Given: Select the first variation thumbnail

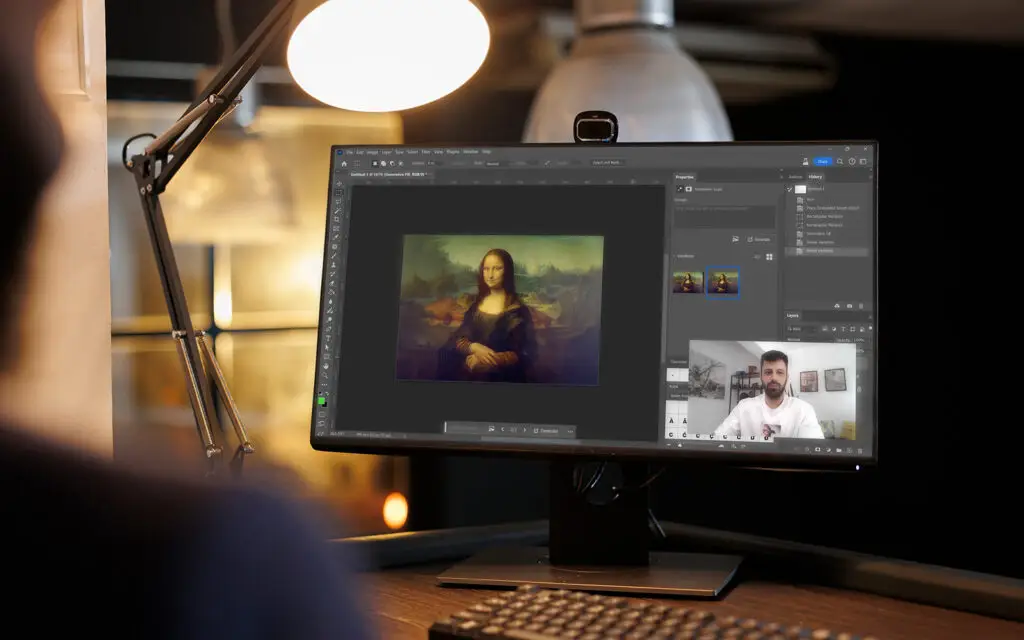Looking at the screenshot, I should (x=688, y=282).
